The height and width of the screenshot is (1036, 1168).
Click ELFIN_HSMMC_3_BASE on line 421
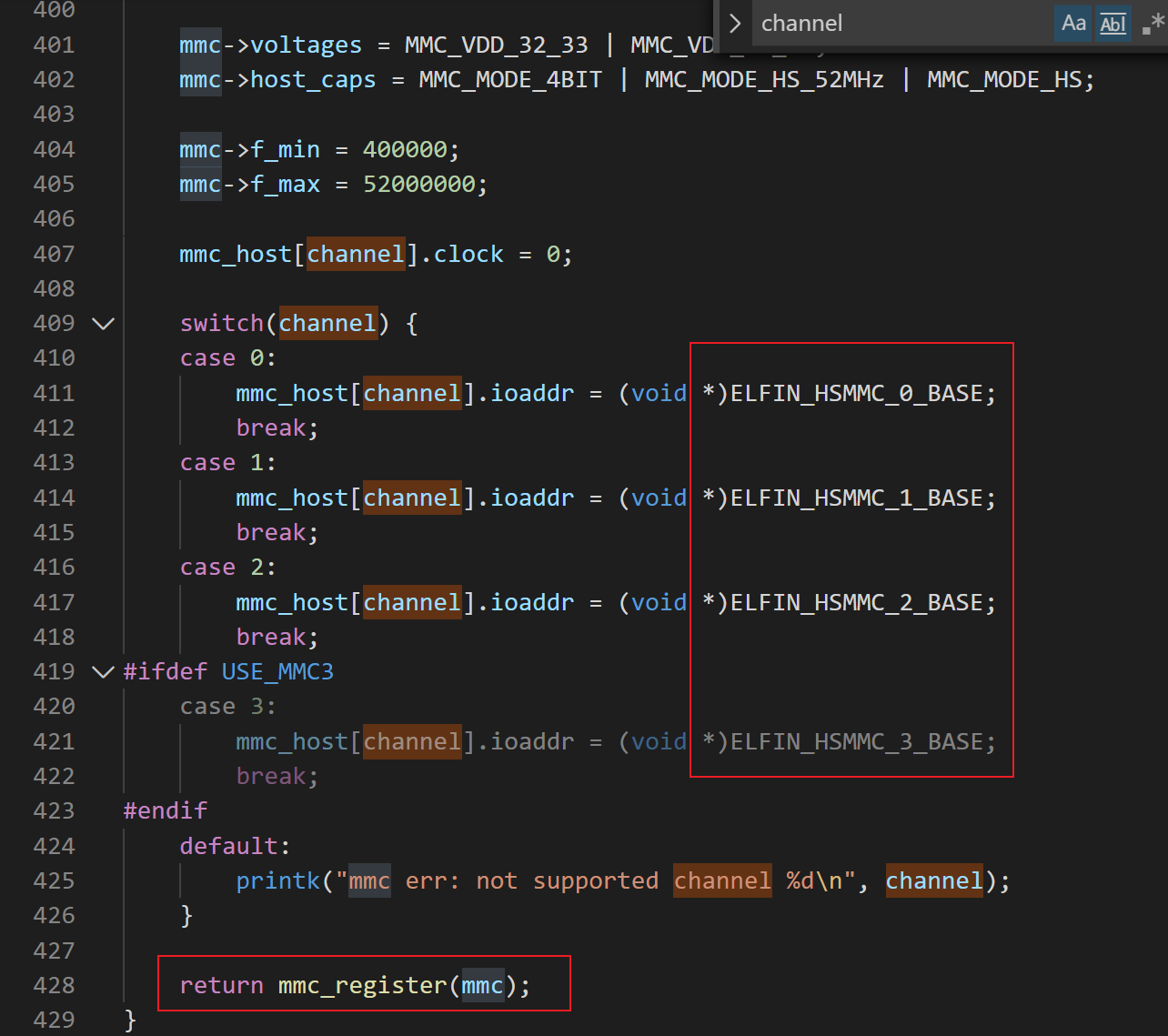pos(856,742)
